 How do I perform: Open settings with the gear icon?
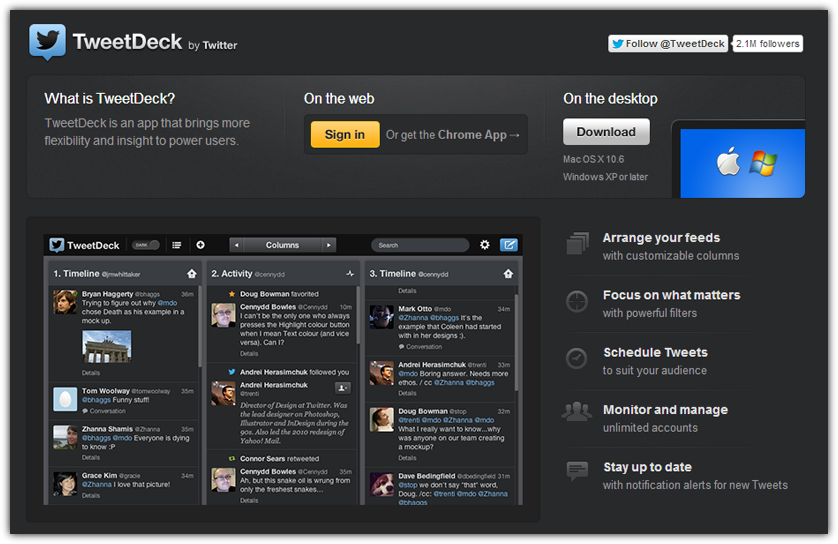[485, 245]
